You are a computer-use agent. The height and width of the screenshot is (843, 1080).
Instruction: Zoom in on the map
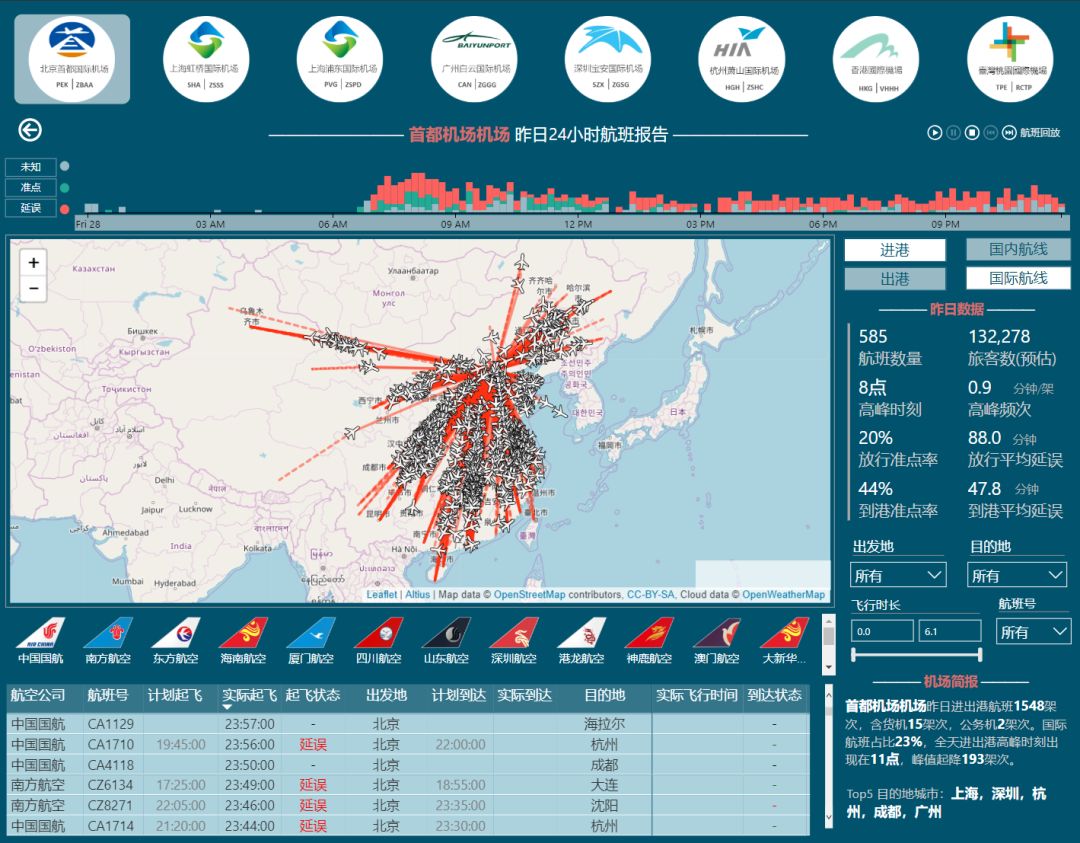pyautogui.click(x=34, y=263)
